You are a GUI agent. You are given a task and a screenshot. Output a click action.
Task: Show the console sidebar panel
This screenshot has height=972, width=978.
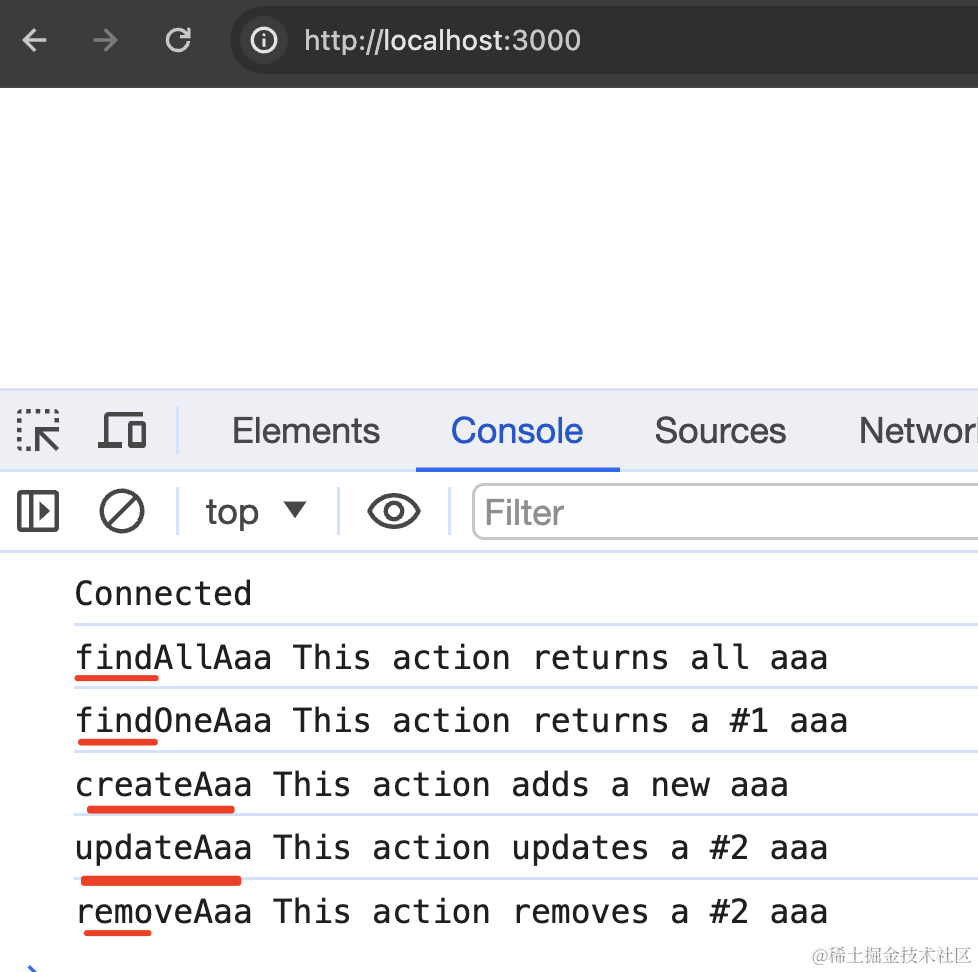[x=38, y=512]
